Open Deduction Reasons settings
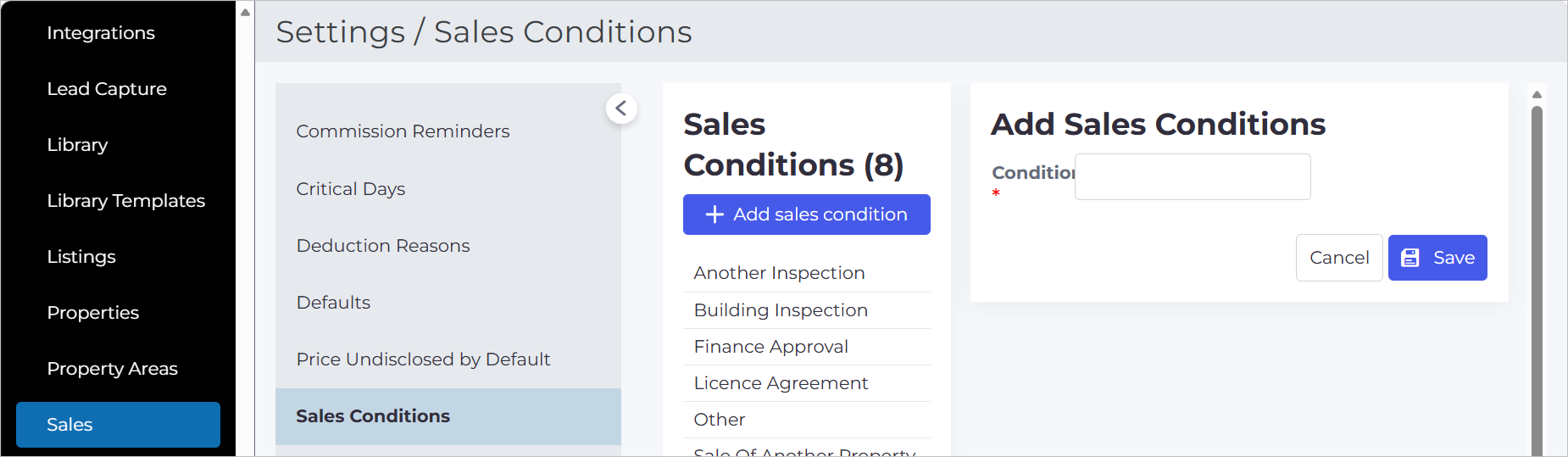Viewport: 1568px width, 457px height. (383, 246)
